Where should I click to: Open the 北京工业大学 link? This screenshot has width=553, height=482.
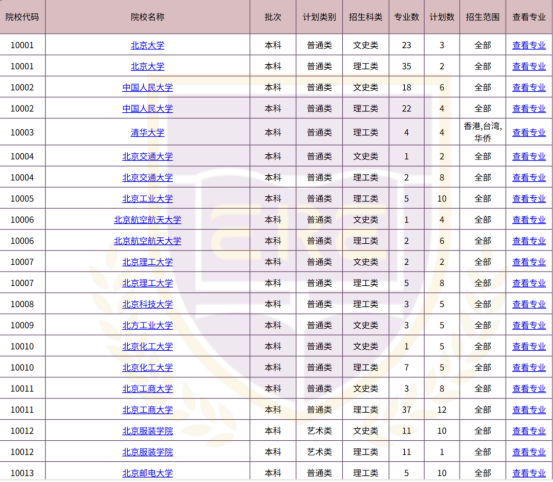click(x=147, y=199)
